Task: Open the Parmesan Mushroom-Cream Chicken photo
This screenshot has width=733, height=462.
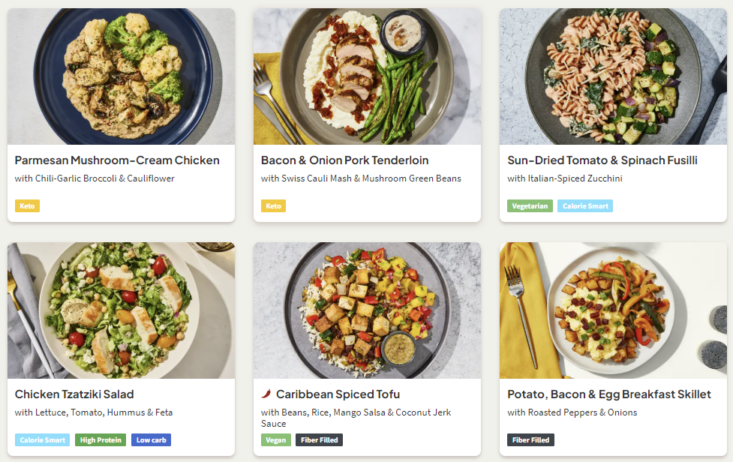Action: 121,77
